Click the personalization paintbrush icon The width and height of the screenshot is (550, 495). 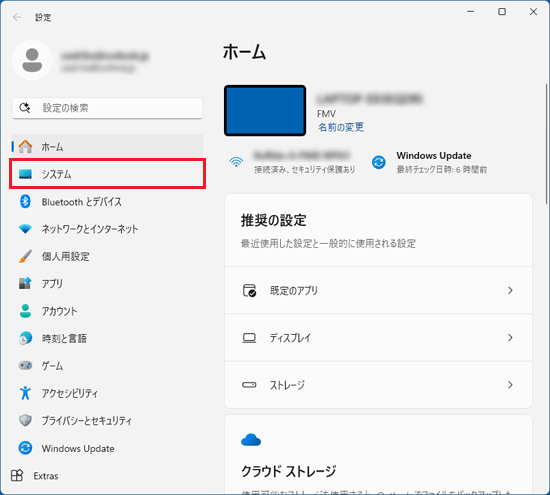coord(25,256)
